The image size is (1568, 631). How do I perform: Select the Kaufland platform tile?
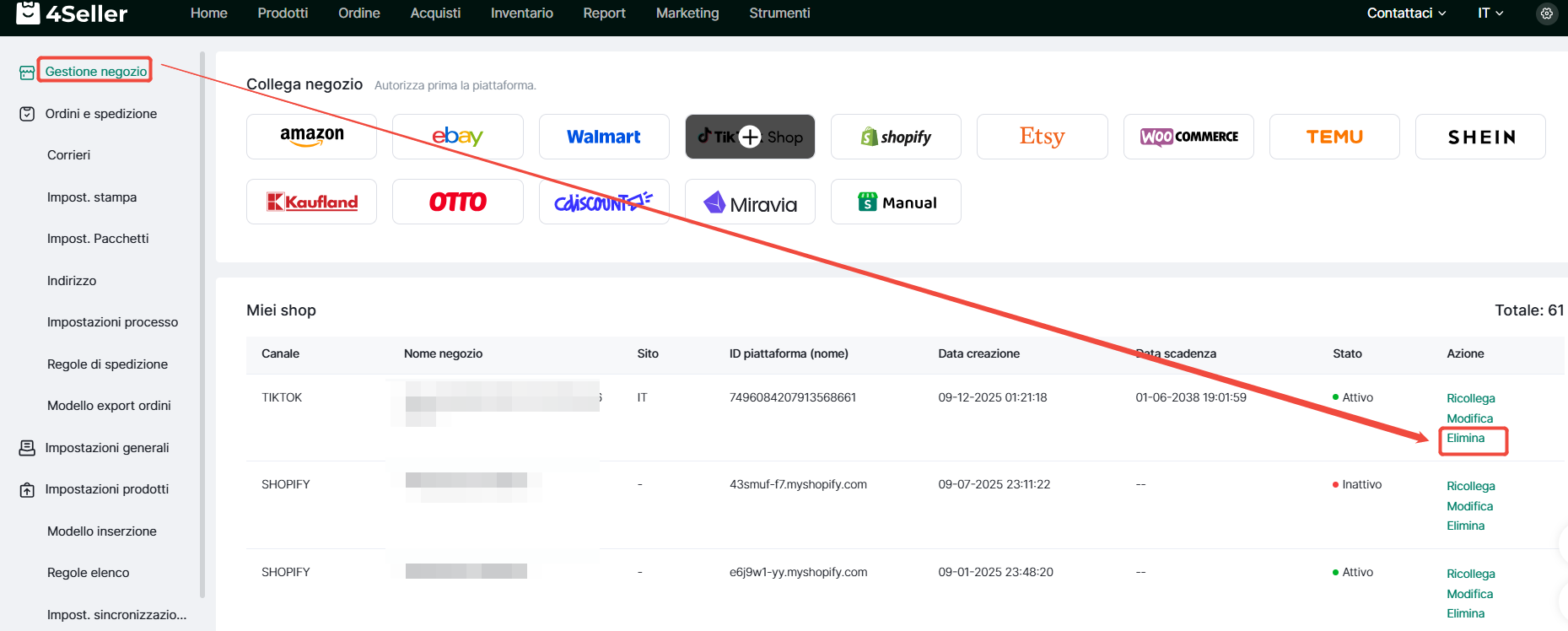click(x=311, y=202)
